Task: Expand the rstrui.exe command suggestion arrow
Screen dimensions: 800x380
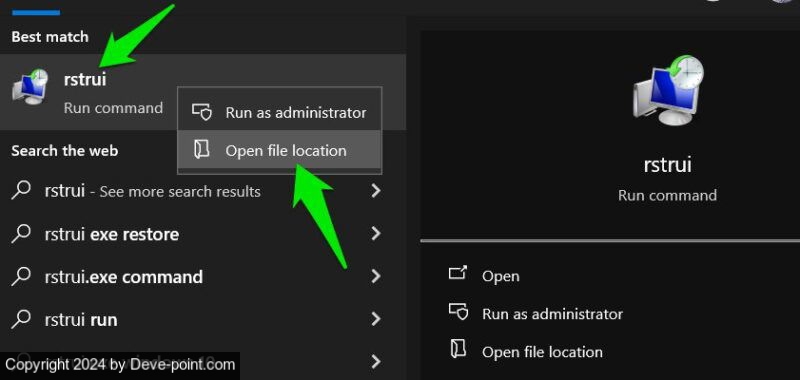Action: click(376, 276)
